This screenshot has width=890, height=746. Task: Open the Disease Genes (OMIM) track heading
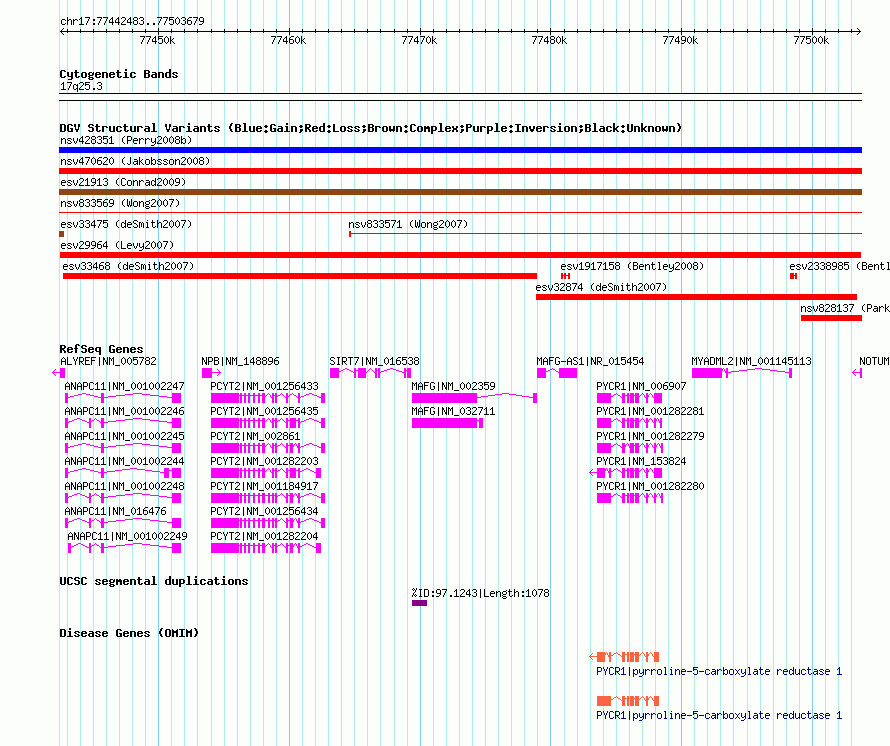coord(129,634)
